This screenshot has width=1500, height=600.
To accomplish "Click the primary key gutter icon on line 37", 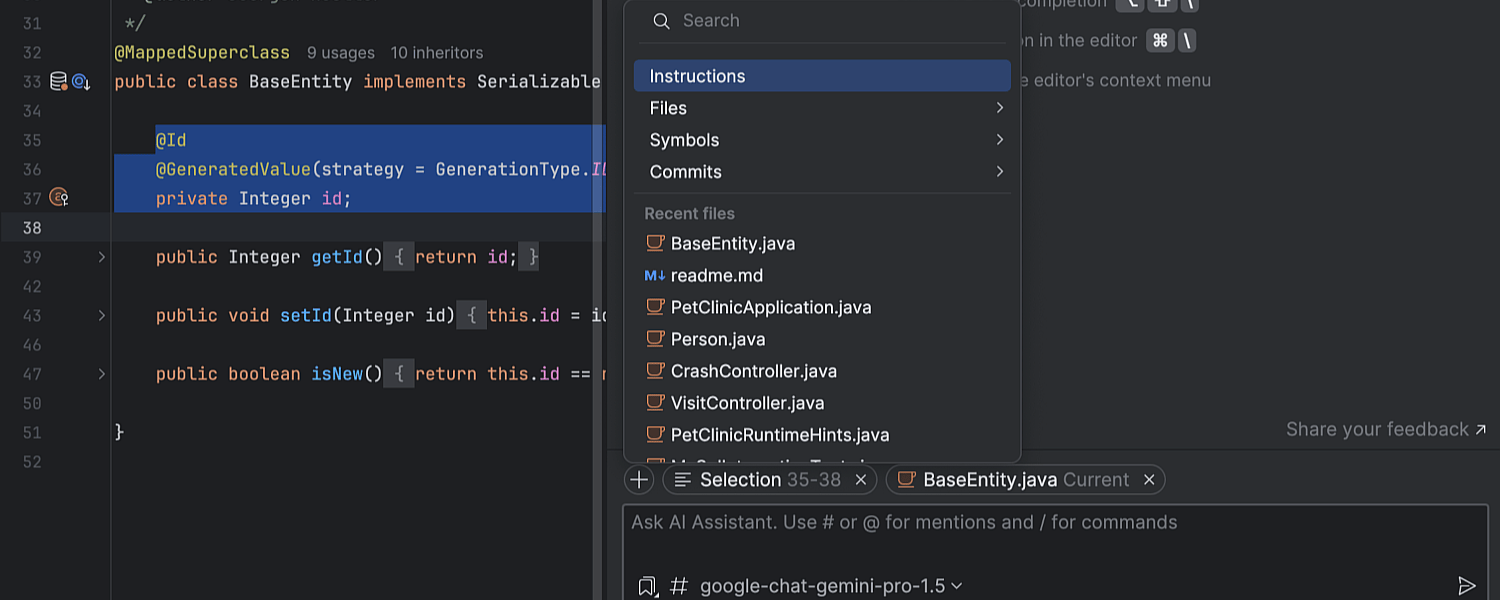I will click(59, 198).
